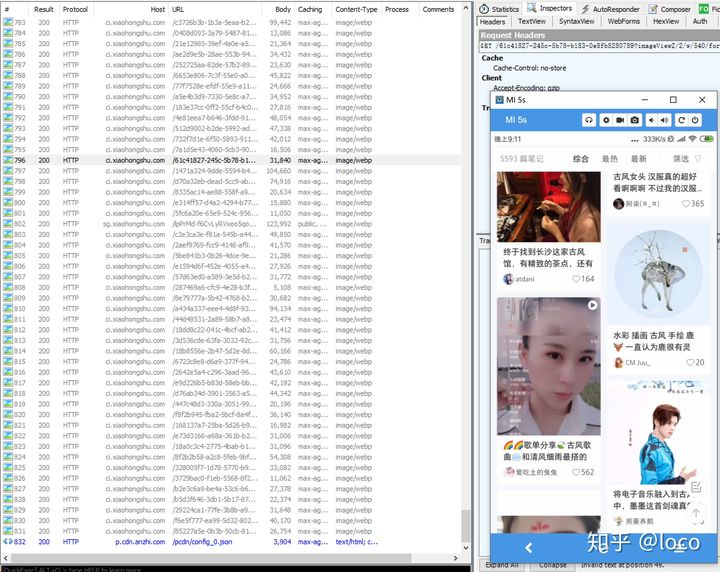The height and width of the screenshot is (572, 720).
Task: Sort sessions by the Content-Type column header
Action: click(356, 9)
